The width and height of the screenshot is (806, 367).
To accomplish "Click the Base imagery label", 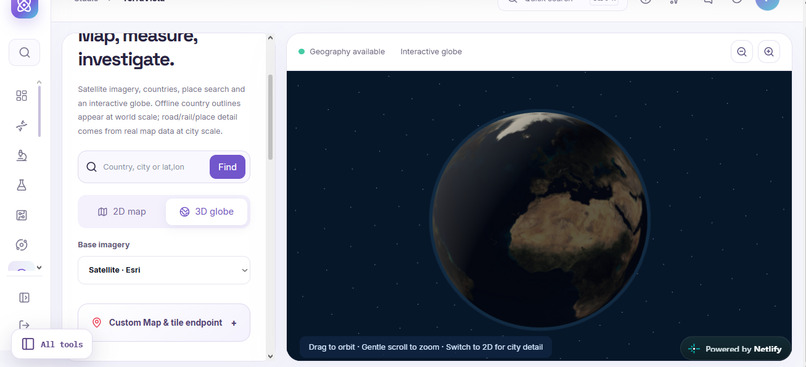I will (104, 245).
